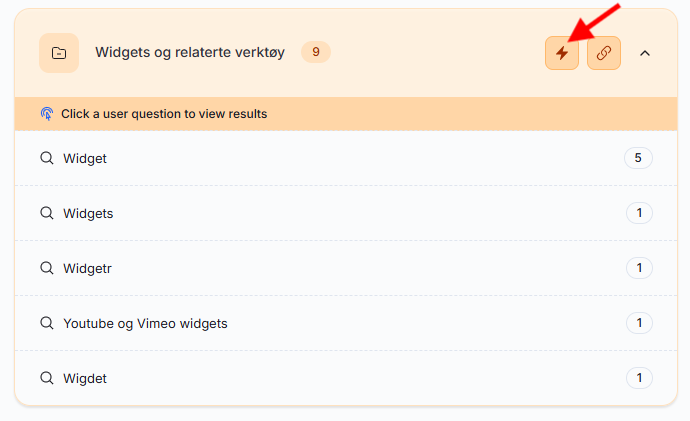Image resolution: width=690 pixels, height=421 pixels.
Task: Collapse the Widgets og relaterte verktøy group
Action: pyautogui.click(x=645, y=53)
